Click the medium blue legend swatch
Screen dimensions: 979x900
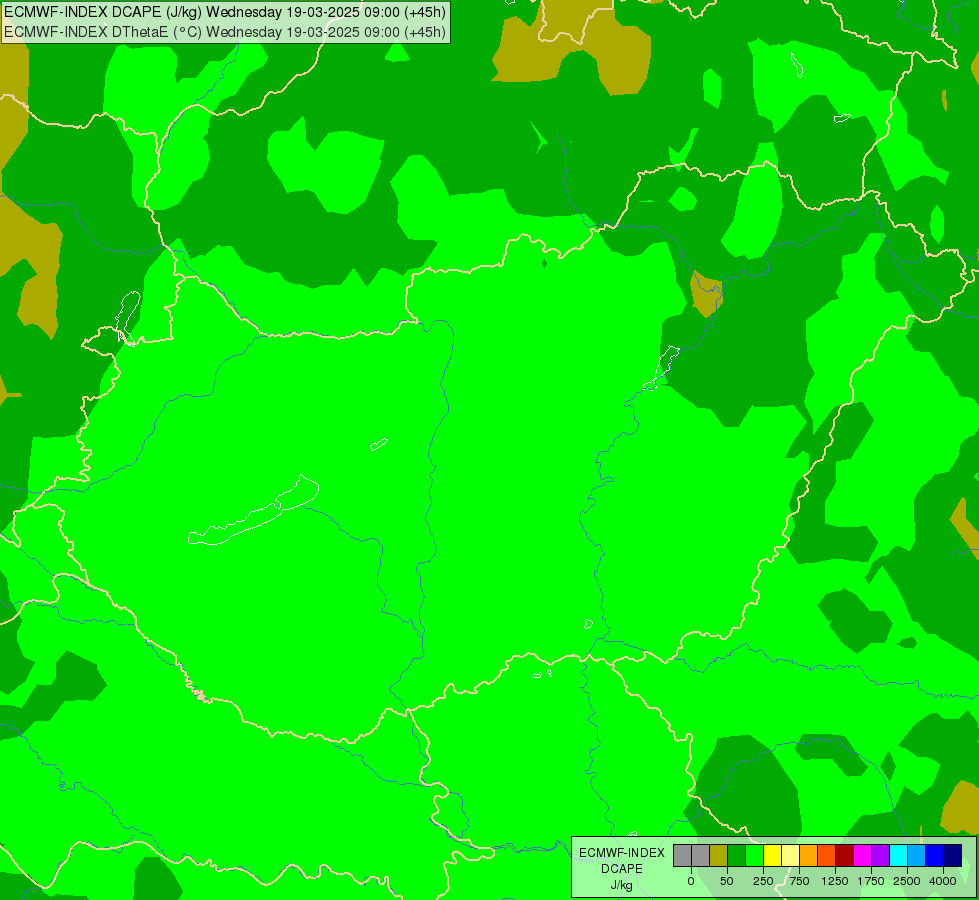tap(935, 855)
